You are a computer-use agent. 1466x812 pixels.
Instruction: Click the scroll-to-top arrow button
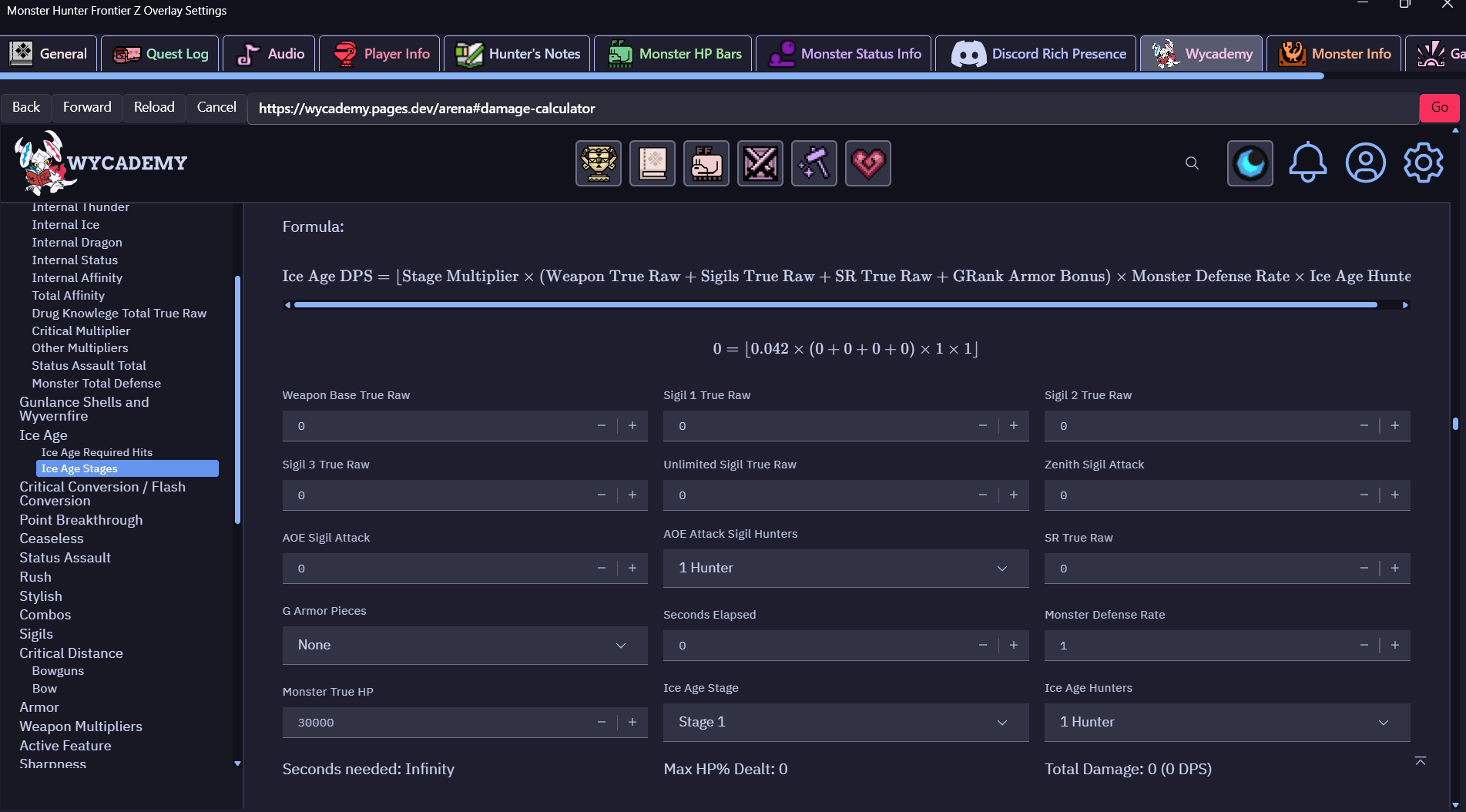point(1421,761)
